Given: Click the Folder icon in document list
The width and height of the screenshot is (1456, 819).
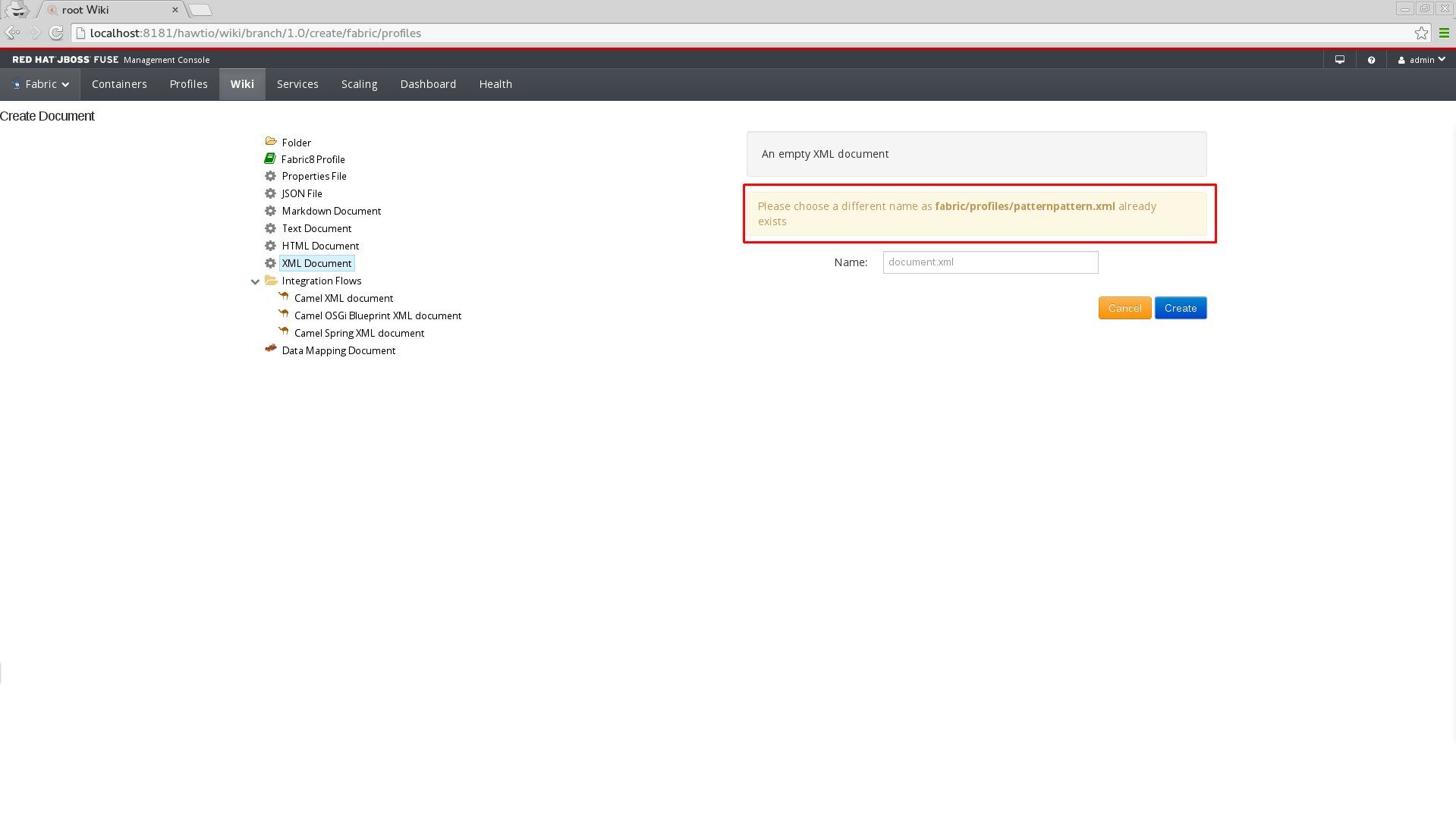Looking at the screenshot, I should click(271, 142).
